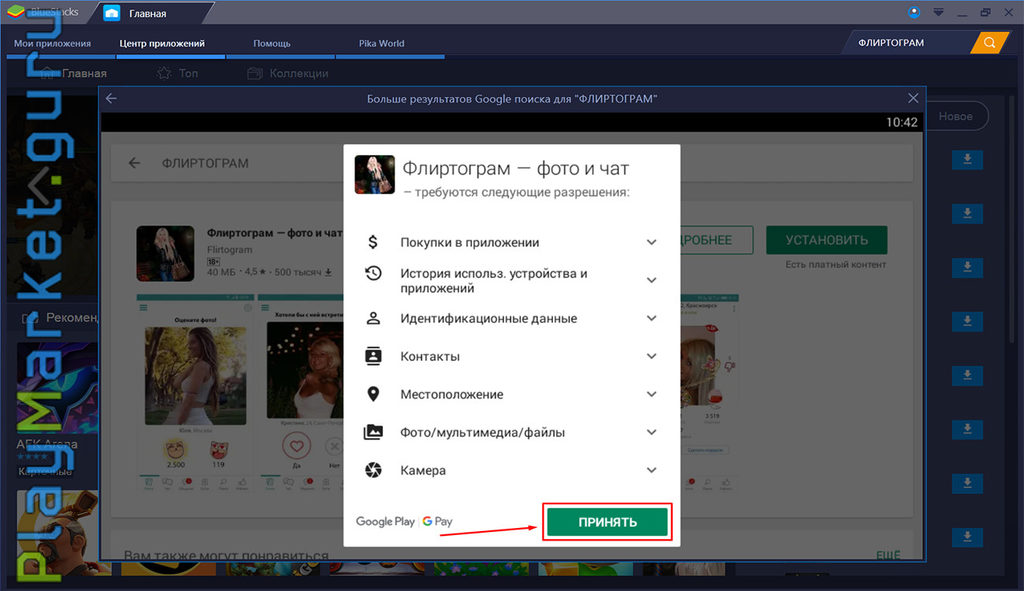Click the contacts card icon
Screen dimensions: 1024x591
point(373,356)
